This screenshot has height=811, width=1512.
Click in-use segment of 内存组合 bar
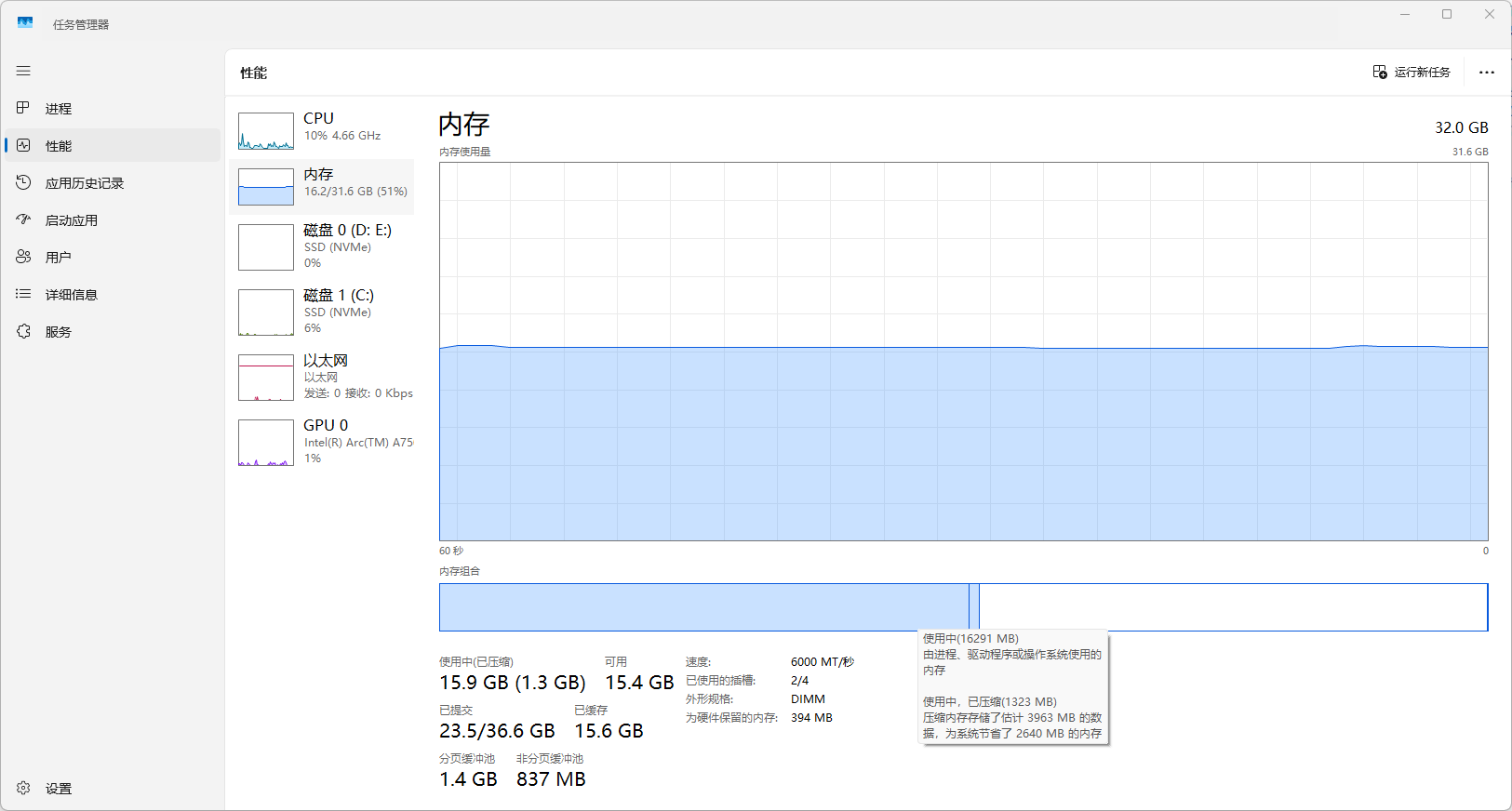[703, 607]
